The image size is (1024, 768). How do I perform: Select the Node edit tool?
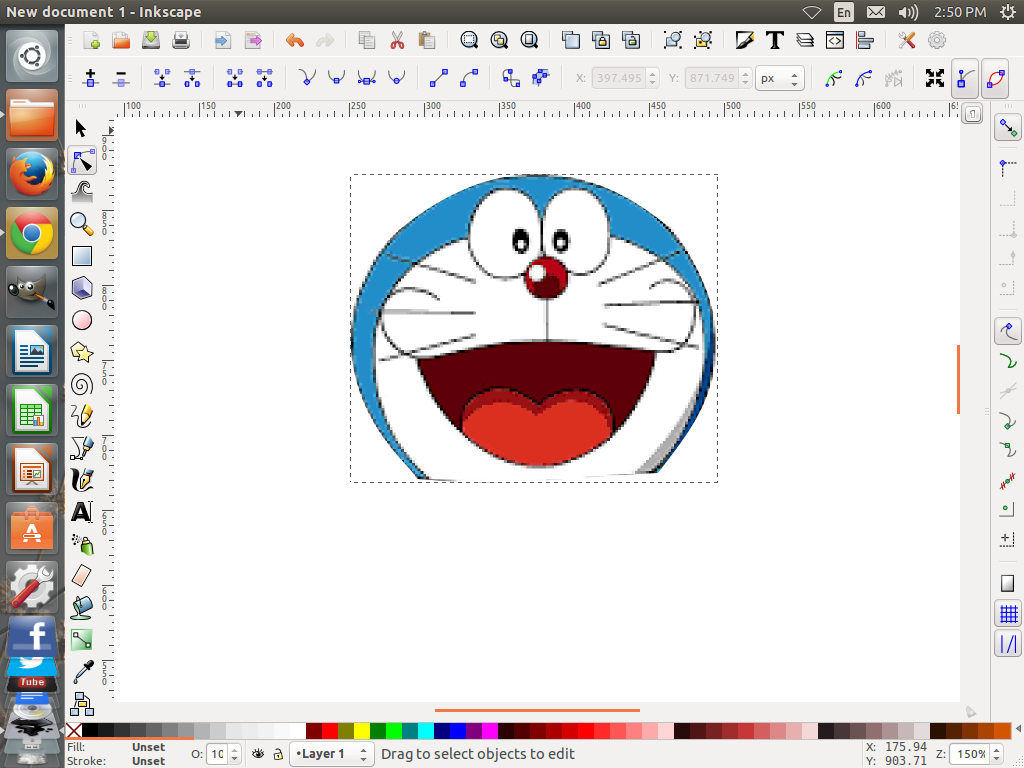[x=82, y=160]
